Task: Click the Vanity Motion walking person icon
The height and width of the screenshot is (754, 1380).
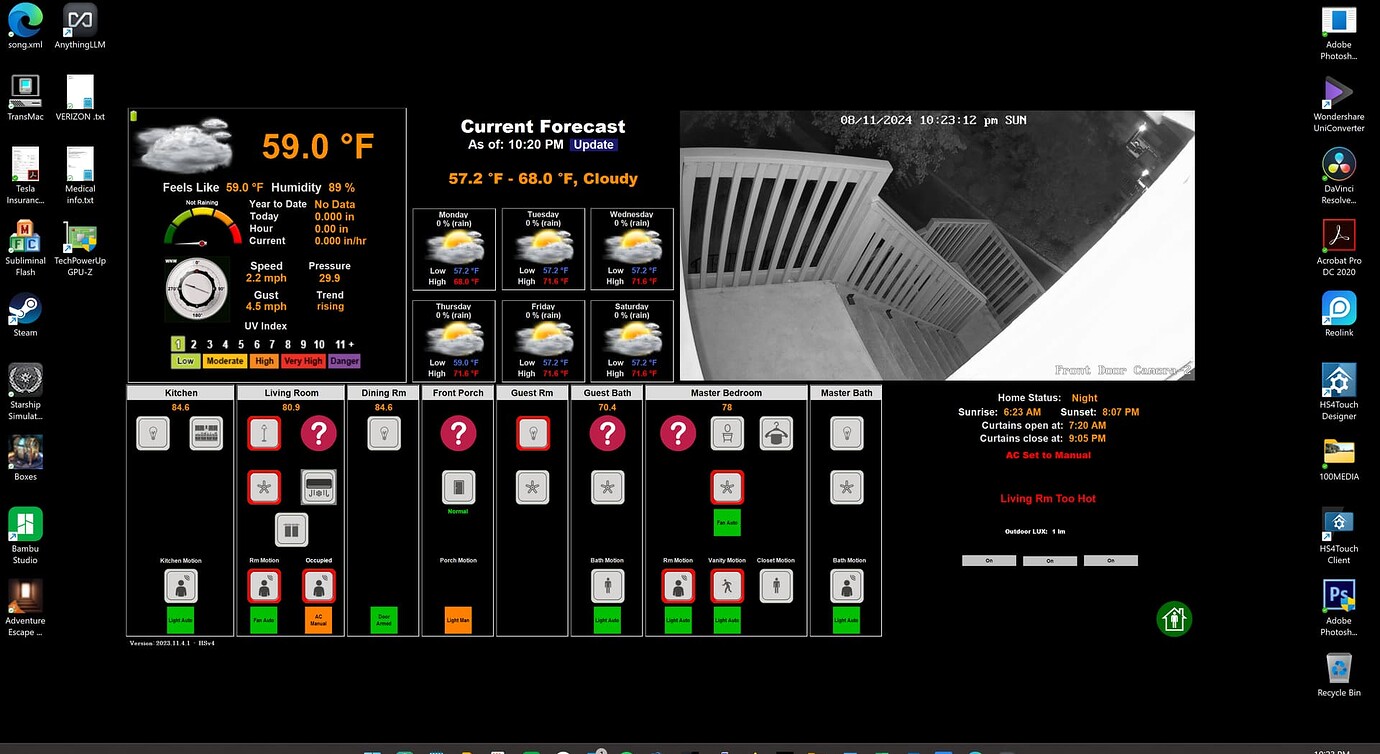Action: click(x=727, y=586)
